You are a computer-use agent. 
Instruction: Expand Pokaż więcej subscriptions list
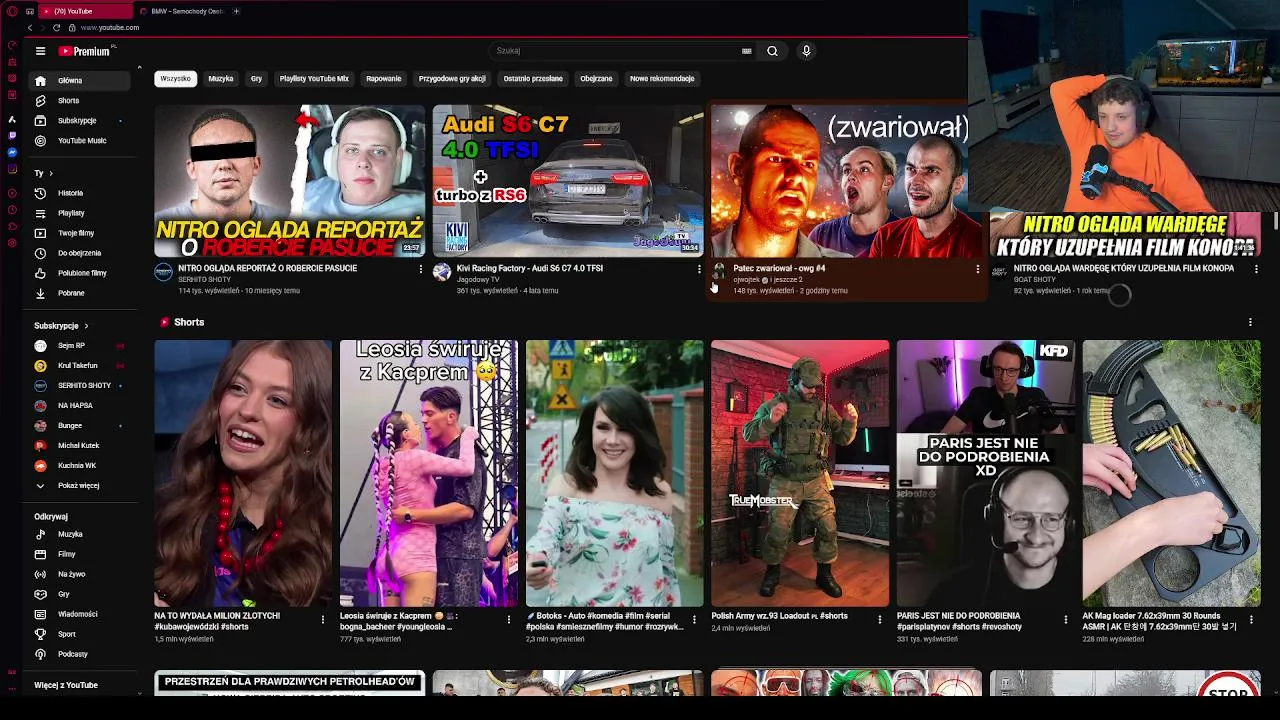point(78,486)
